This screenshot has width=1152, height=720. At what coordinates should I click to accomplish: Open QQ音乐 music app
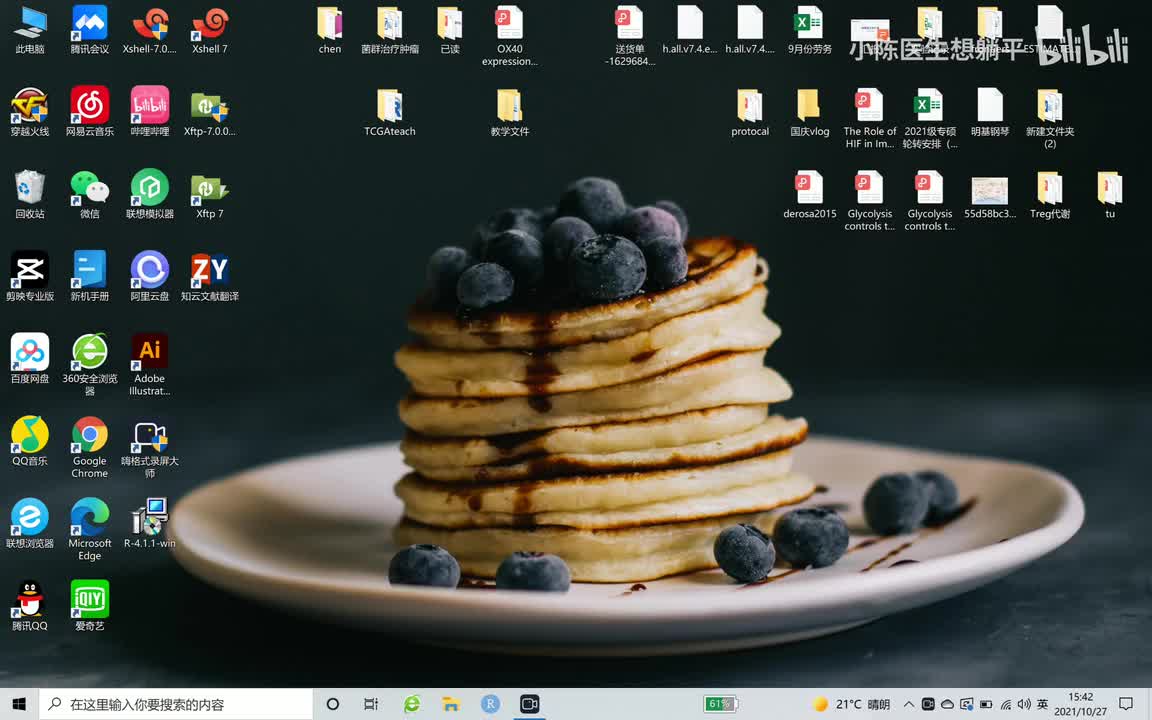click(x=30, y=442)
